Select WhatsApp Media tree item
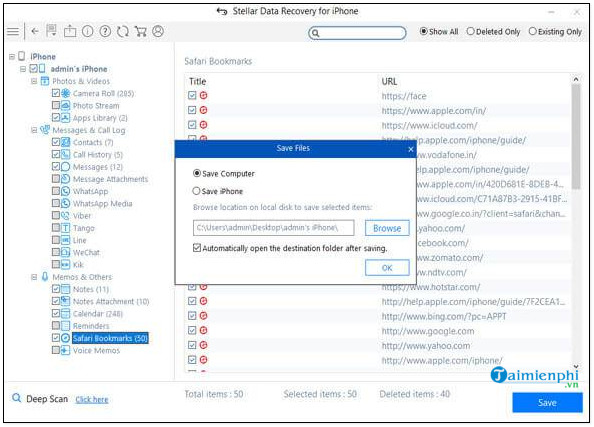This screenshot has height=427, width=594. point(102,203)
